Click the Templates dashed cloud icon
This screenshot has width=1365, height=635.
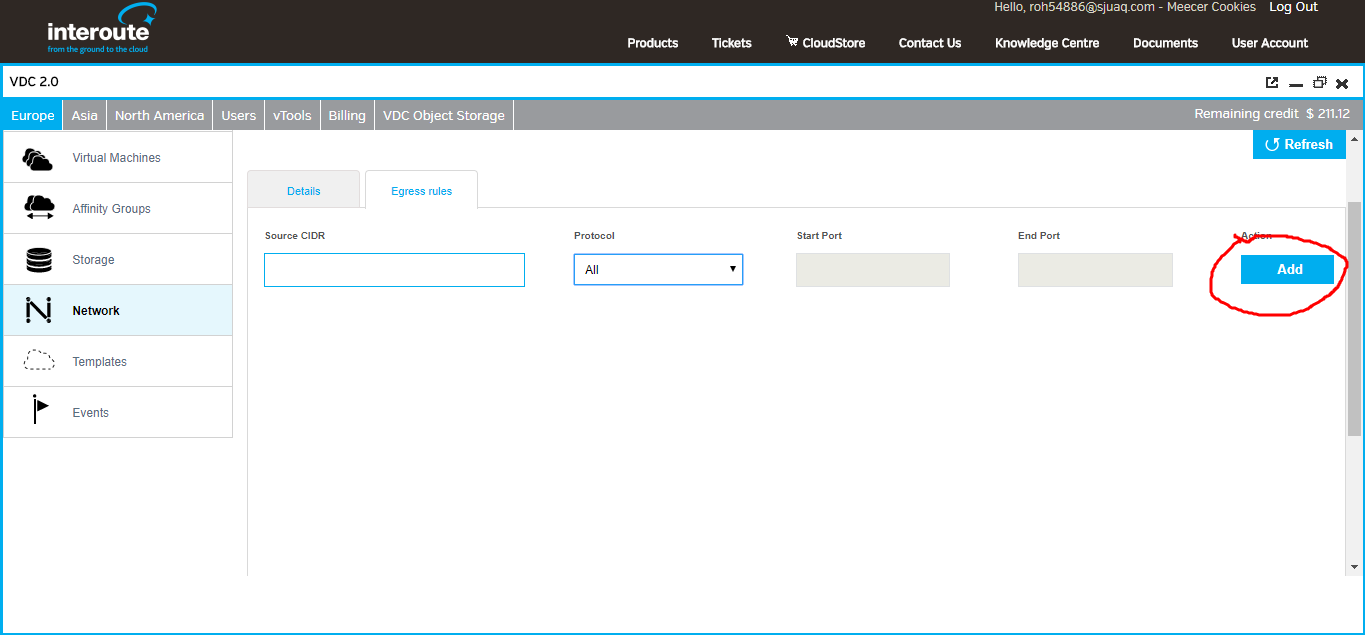coord(39,361)
